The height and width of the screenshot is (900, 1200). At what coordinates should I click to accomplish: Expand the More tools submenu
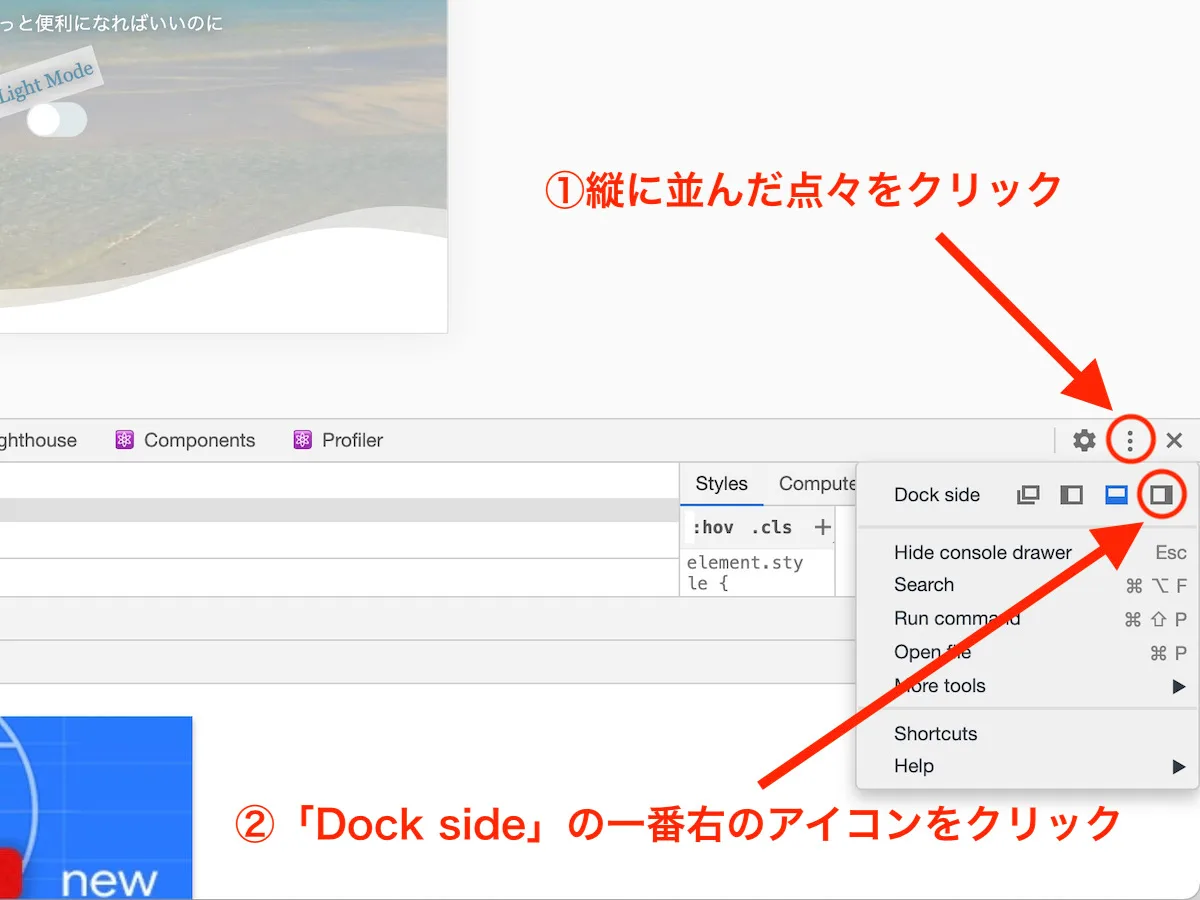(x=939, y=686)
